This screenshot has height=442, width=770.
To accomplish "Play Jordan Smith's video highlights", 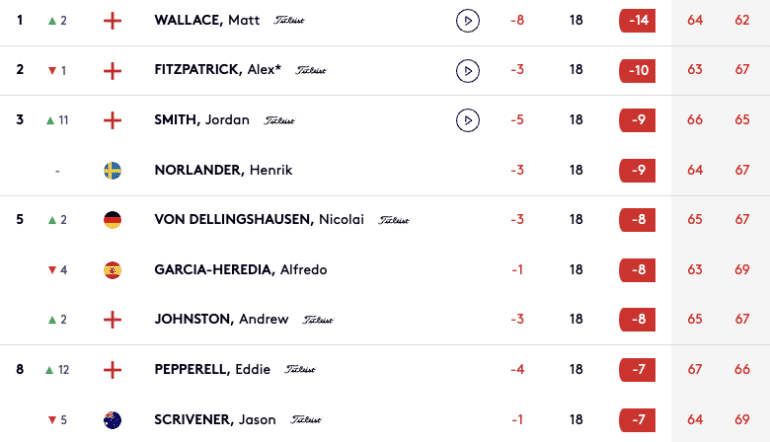I will point(468,120).
